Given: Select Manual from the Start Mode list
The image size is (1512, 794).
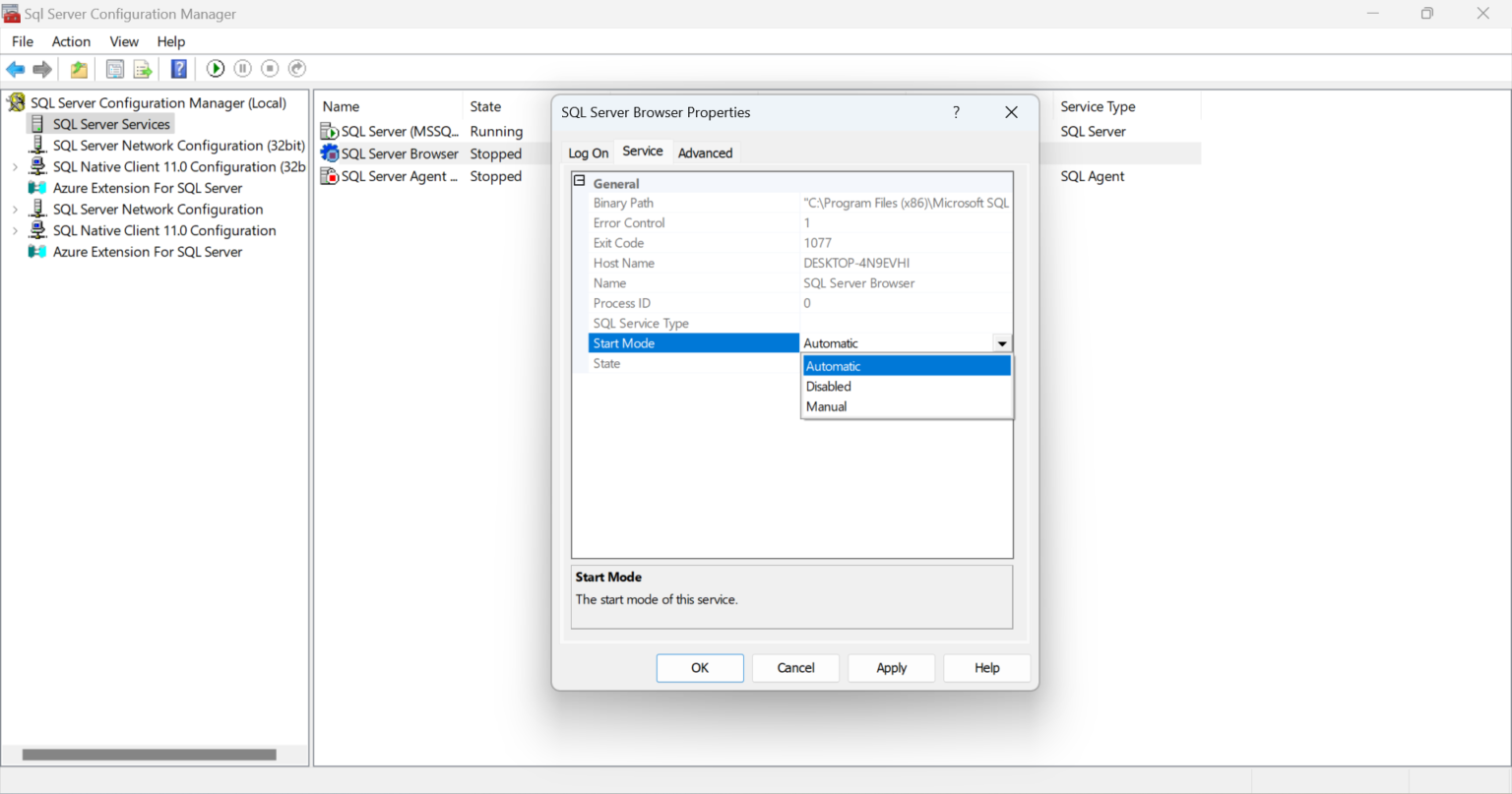Looking at the screenshot, I should pyautogui.click(x=826, y=406).
